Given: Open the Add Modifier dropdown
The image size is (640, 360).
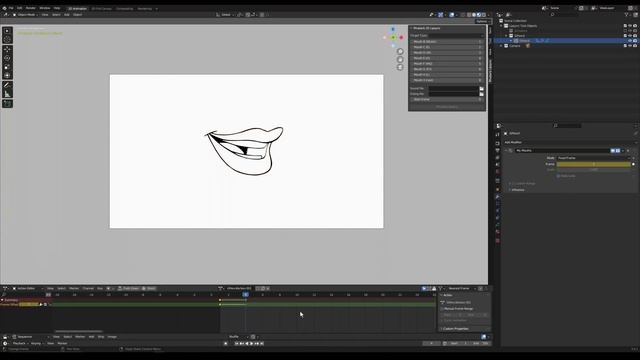Looking at the screenshot, I should pyautogui.click(x=570, y=142).
